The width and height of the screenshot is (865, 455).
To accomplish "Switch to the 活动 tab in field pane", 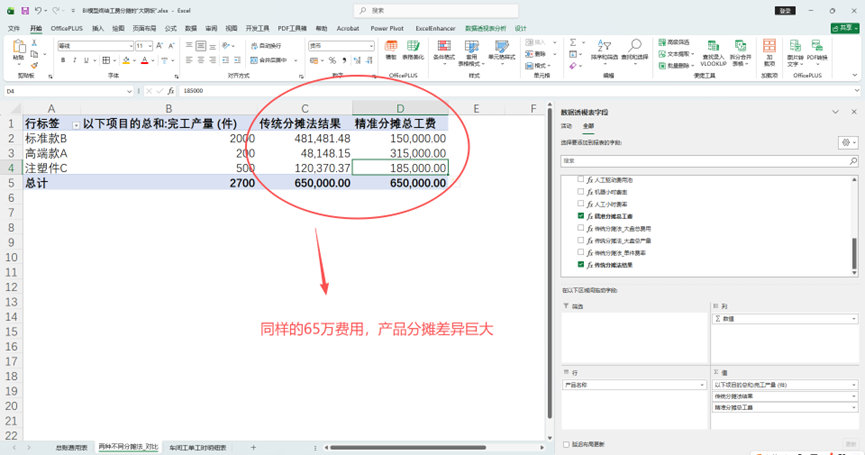I will coord(567,126).
